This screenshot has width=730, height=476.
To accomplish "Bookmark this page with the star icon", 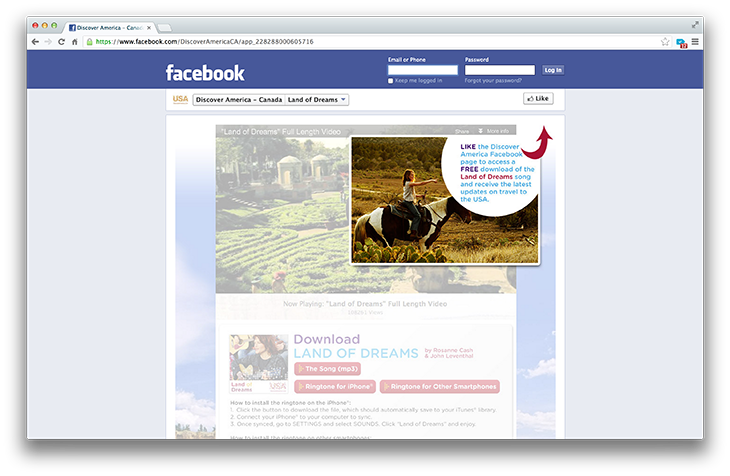I will pos(665,42).
